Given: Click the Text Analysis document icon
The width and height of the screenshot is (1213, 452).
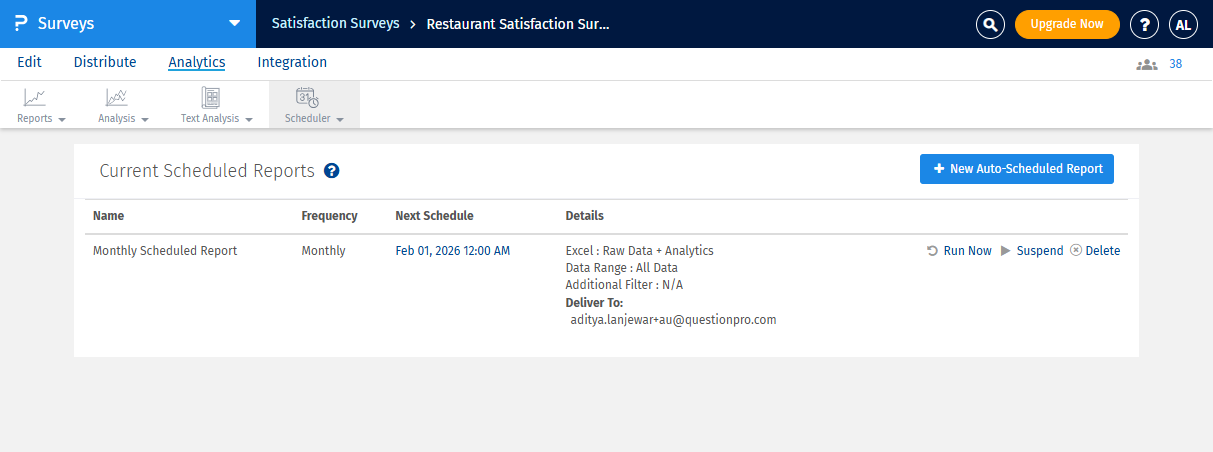Looking at the screenshot, I should 211,97.
